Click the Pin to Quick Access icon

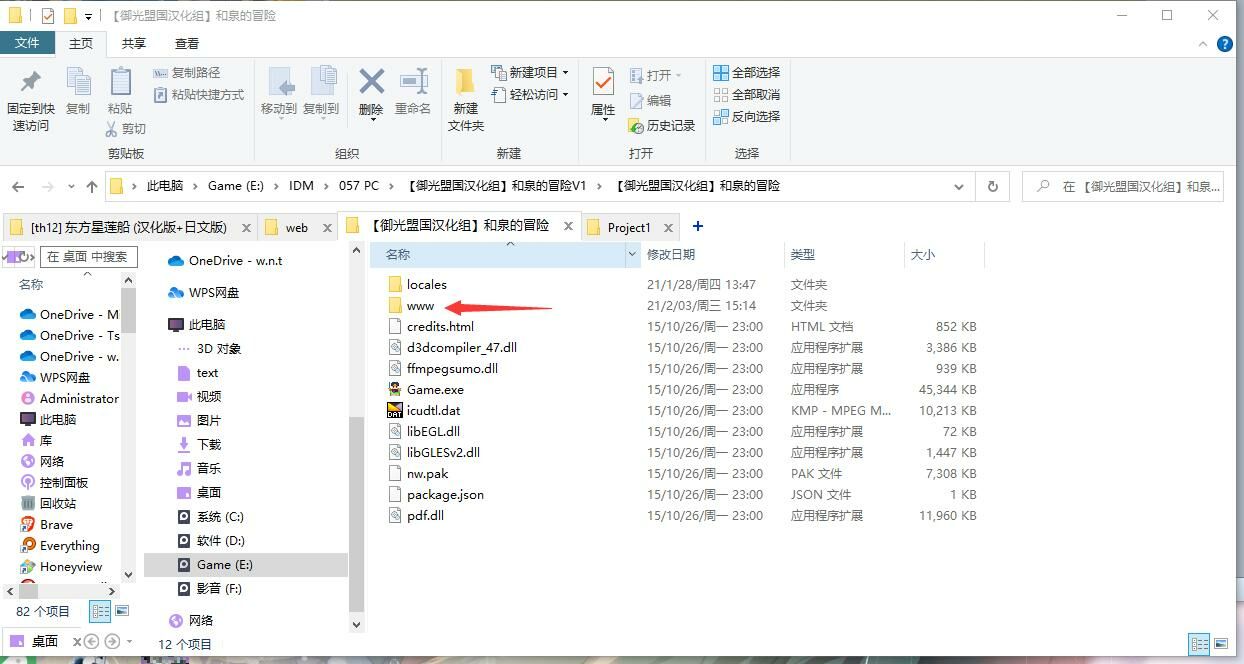pyautogui.click(x=30, y=84)
